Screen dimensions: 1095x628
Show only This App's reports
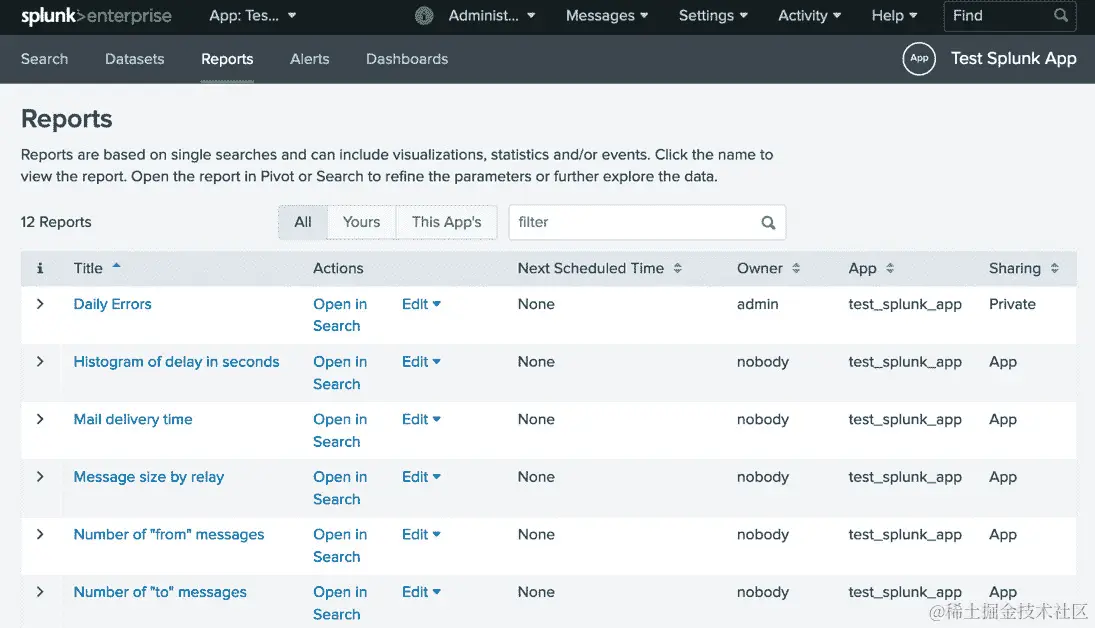point(446,222)
